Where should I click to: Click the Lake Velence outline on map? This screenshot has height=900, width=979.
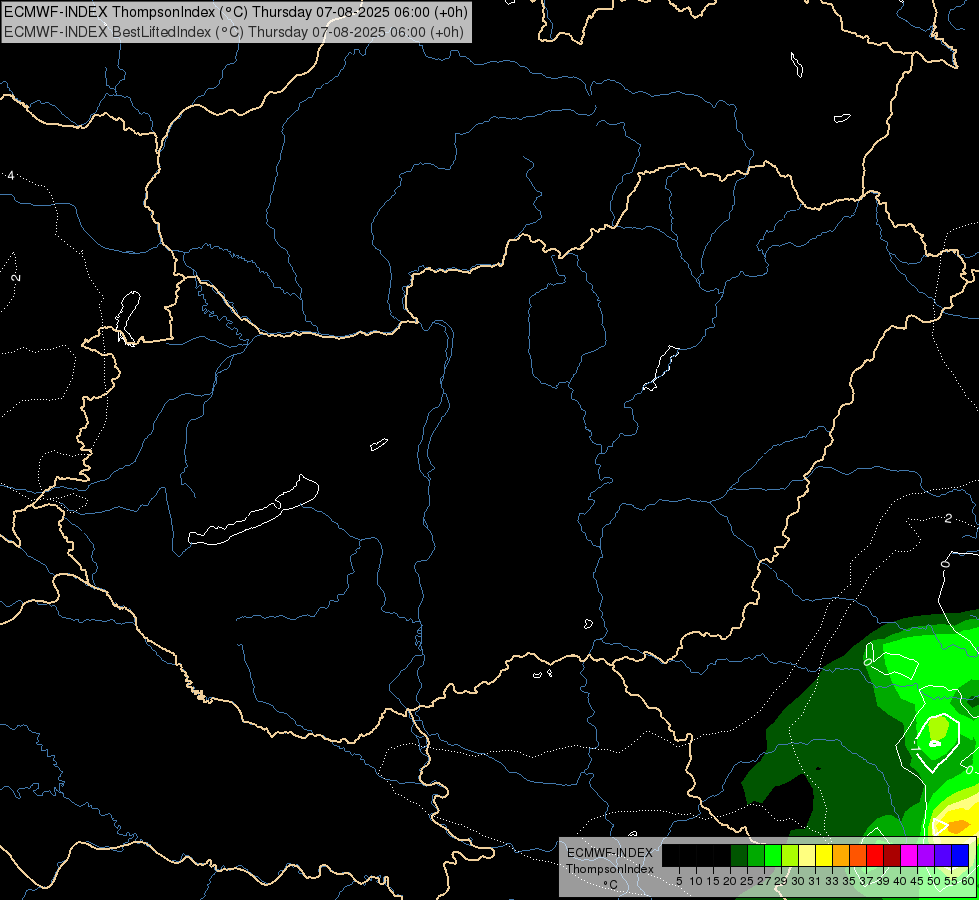pos(378,444)
